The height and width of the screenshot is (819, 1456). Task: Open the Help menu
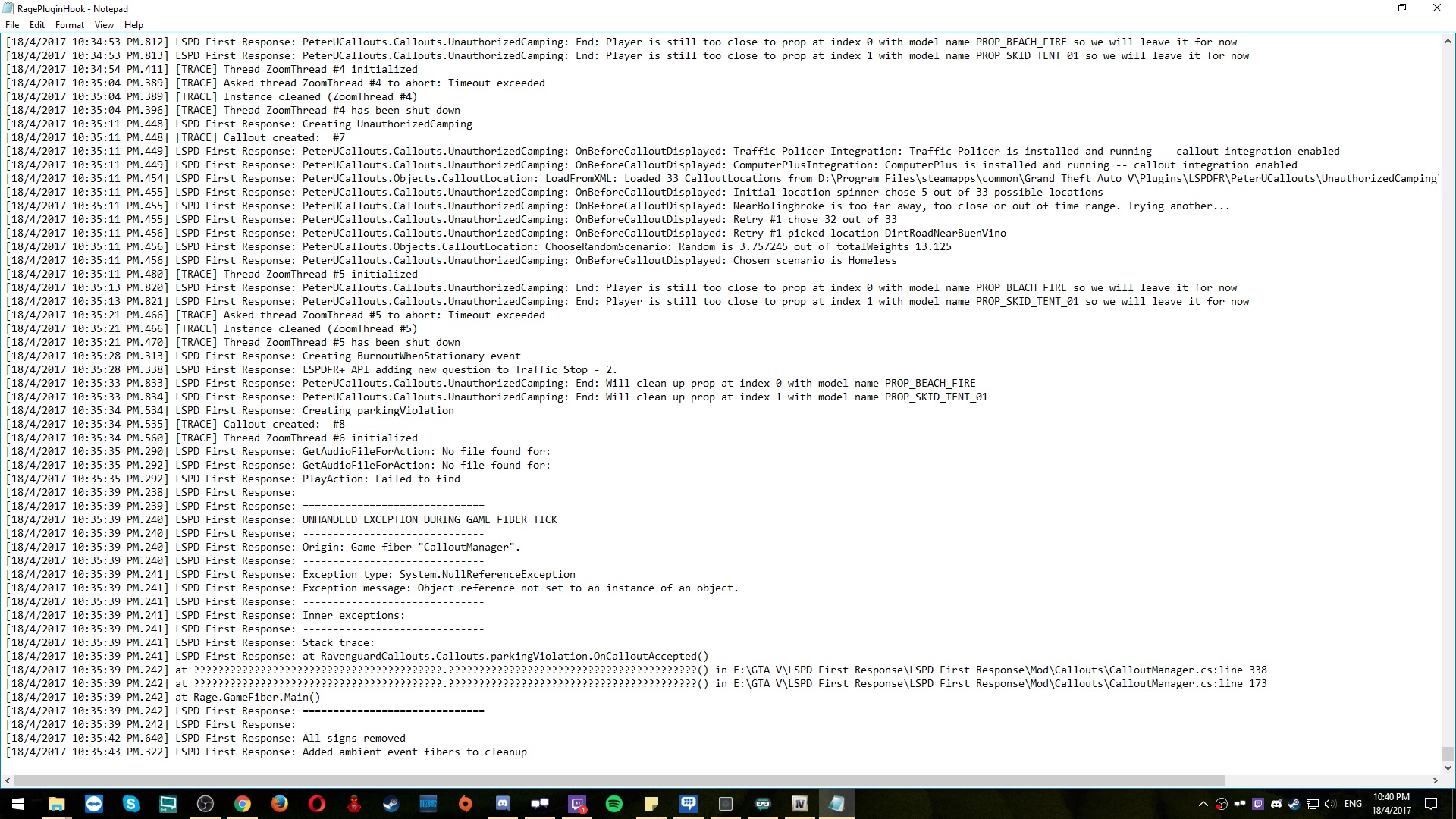coord(133,25)
